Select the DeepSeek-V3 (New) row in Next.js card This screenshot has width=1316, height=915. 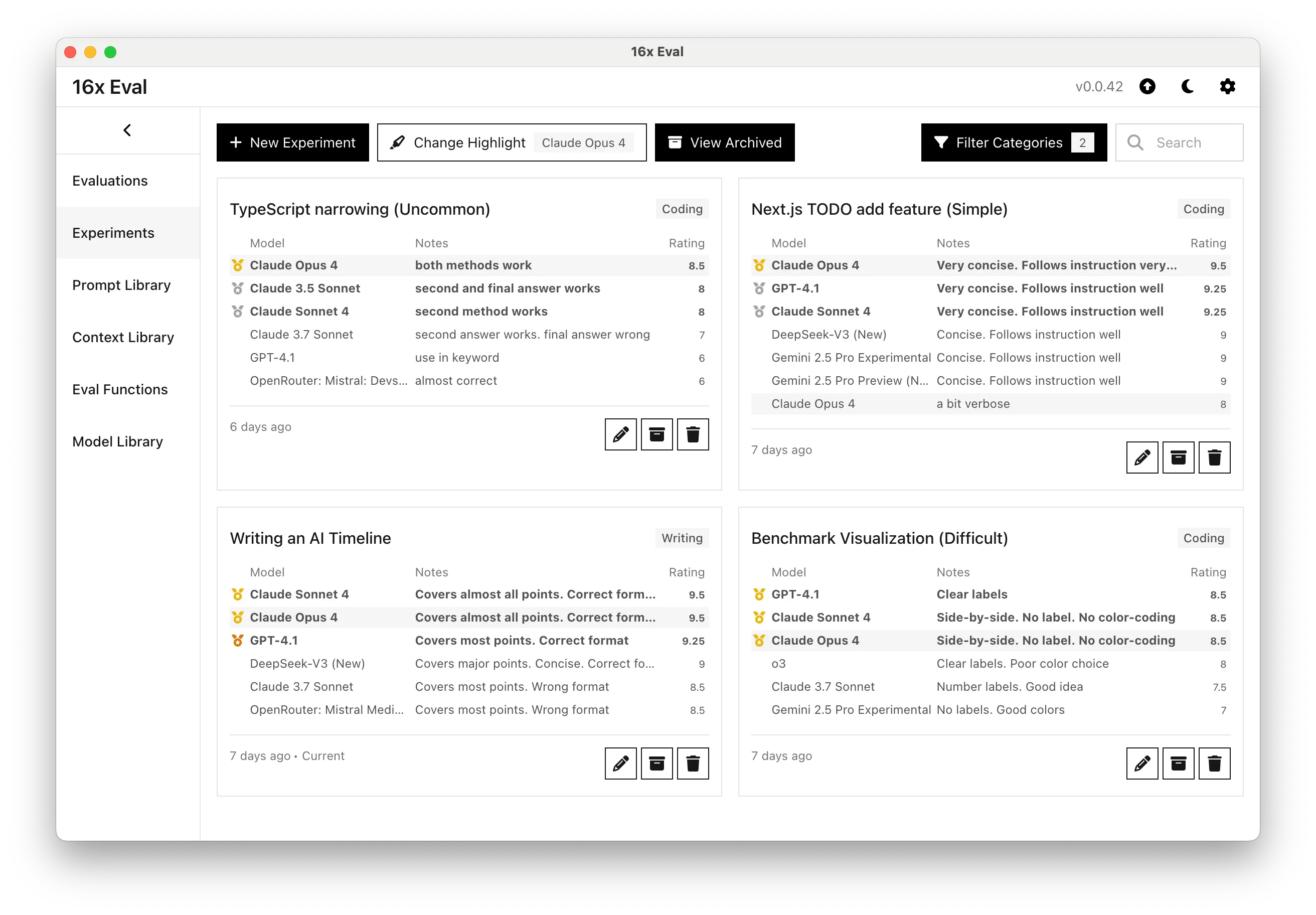991,334
